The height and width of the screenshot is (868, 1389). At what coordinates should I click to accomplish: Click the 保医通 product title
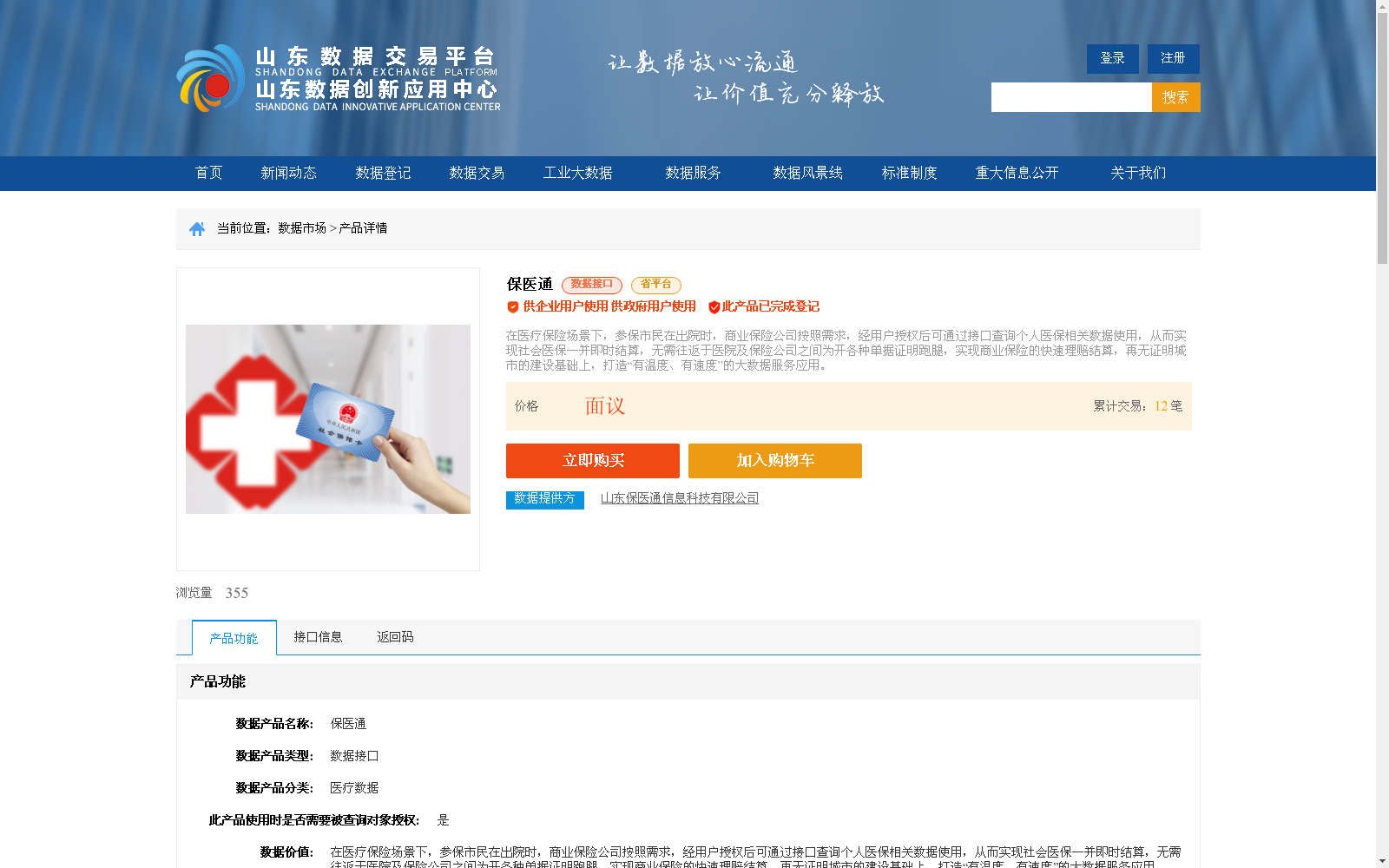530,284
